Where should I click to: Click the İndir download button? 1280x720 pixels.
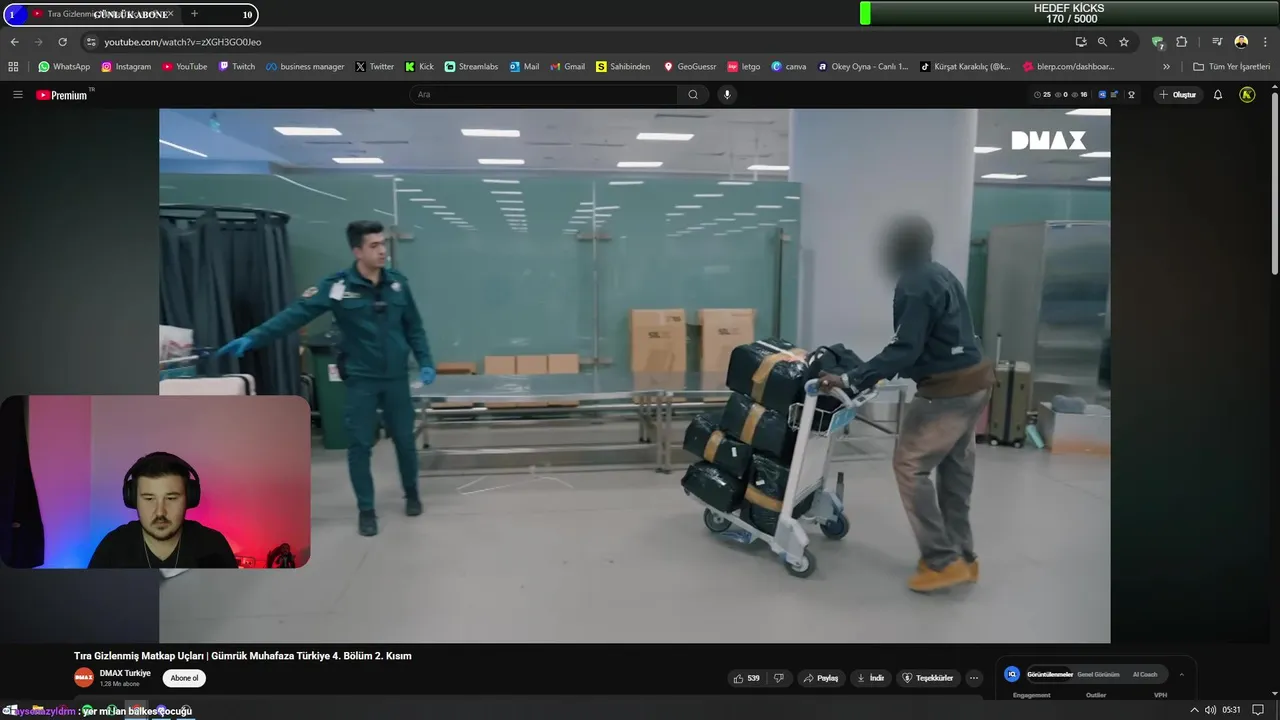click(x=871, y=678)
